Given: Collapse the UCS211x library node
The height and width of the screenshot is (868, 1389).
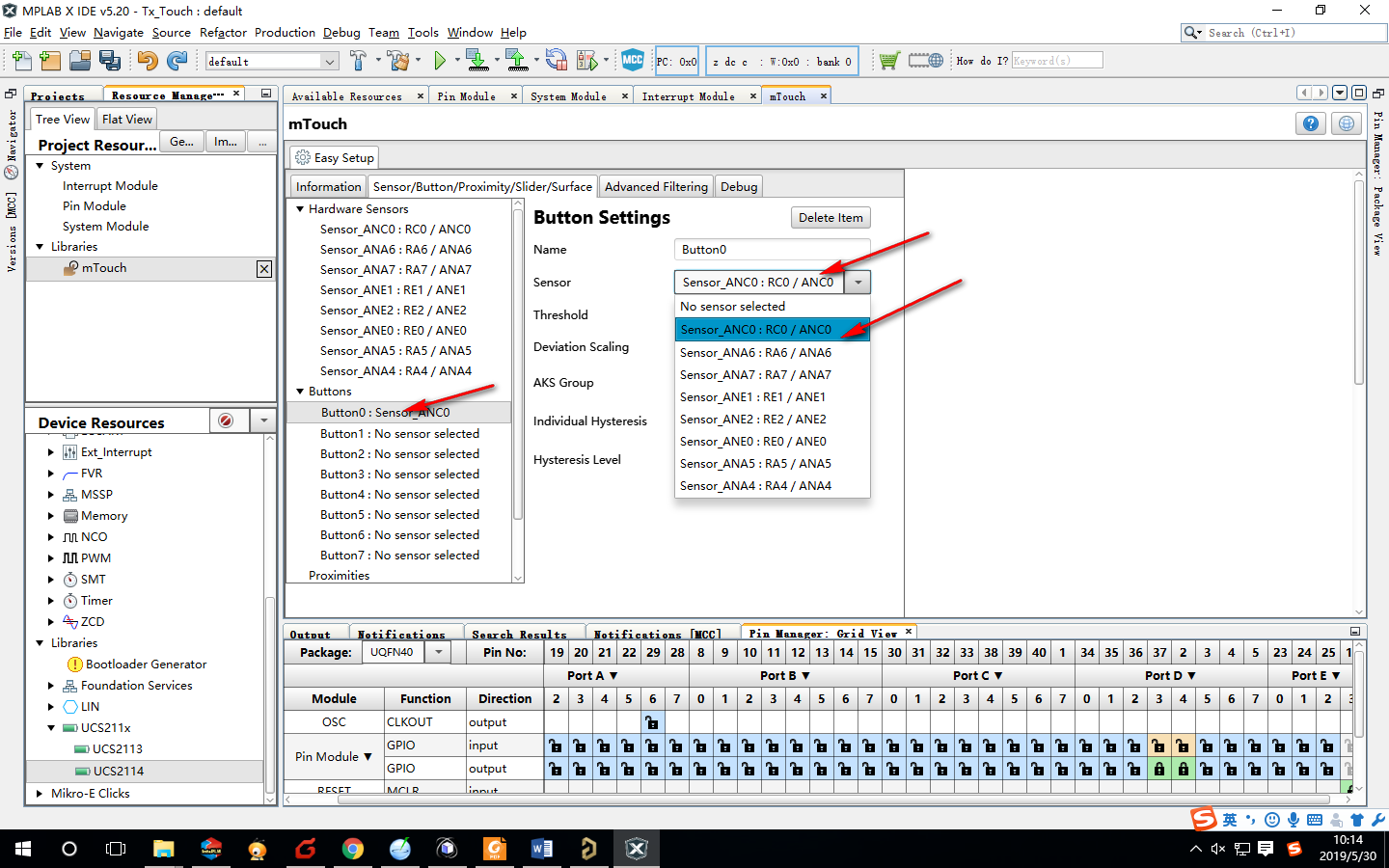Looking at the screenshot, I should [x=51, y=728].
